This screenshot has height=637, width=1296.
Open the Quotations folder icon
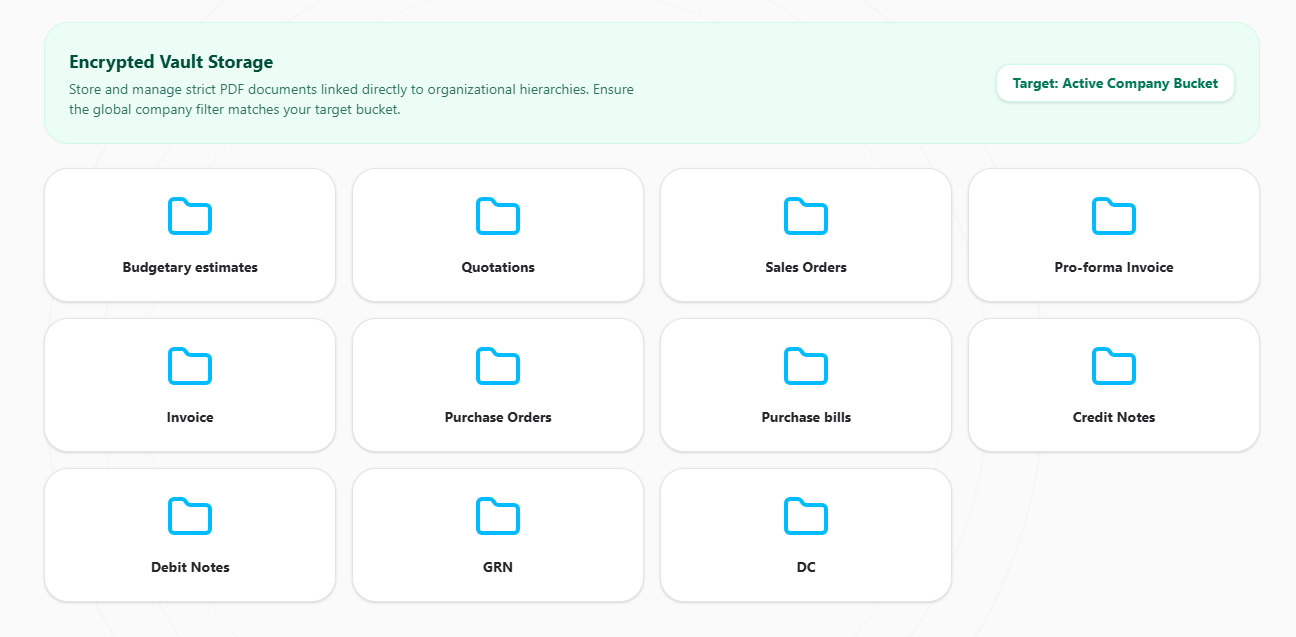coord(498,217)
